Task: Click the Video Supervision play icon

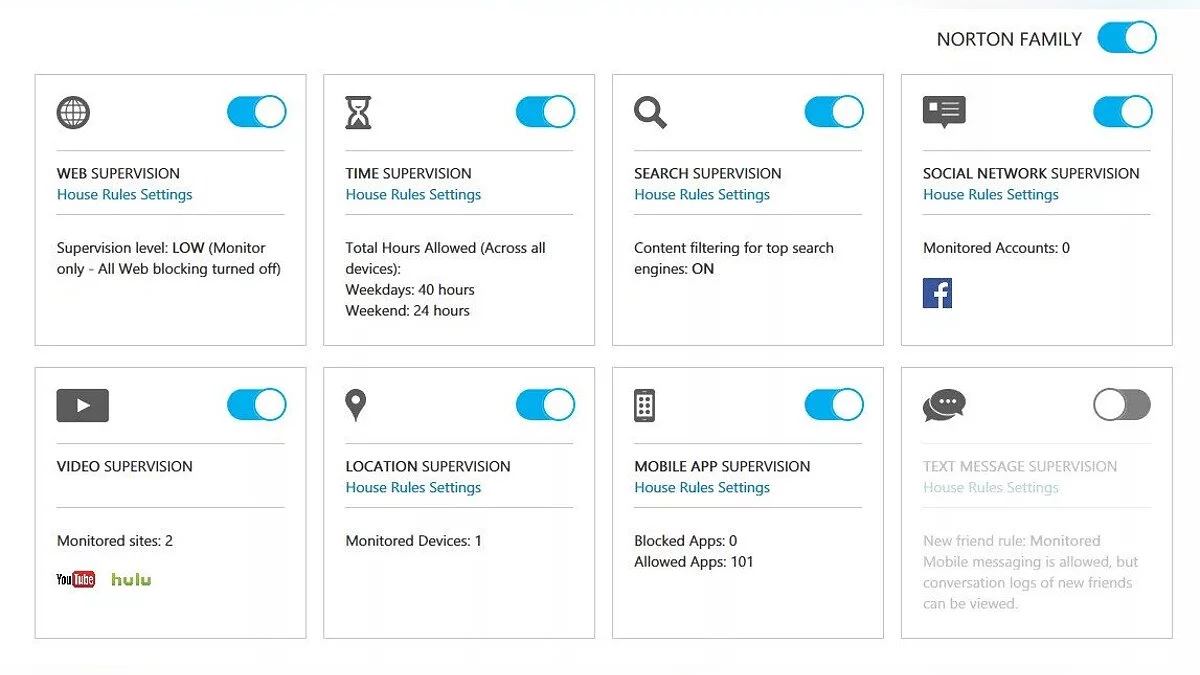Action: [83, 405]
